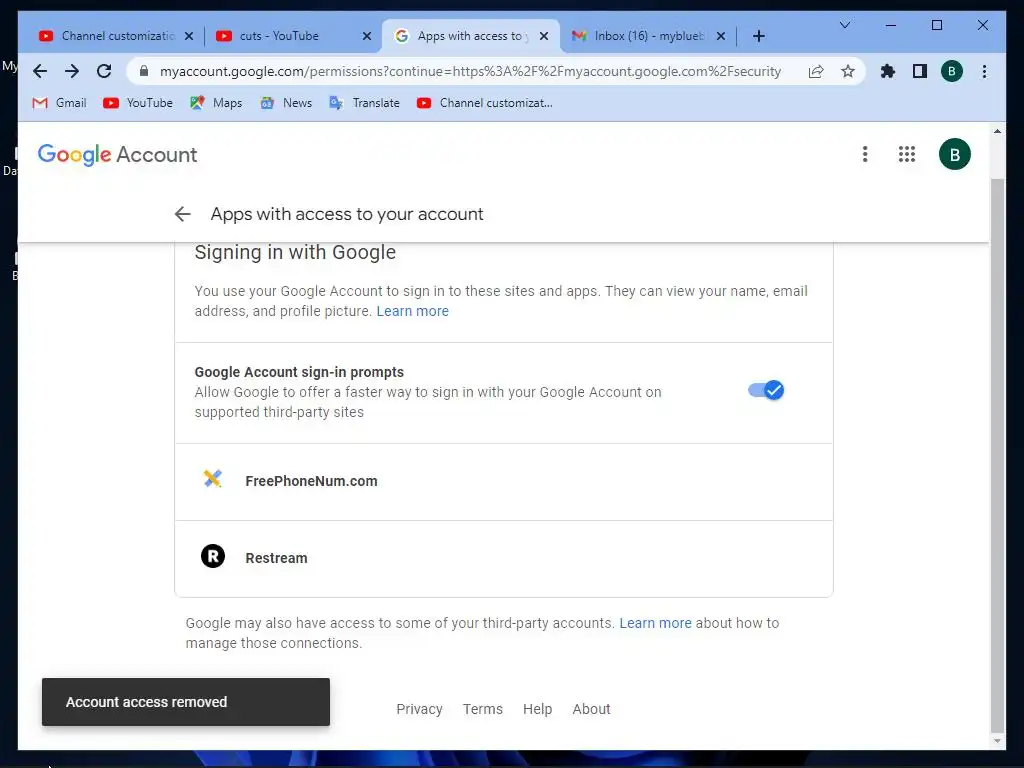Click Google Account sign-in prompts label
This screenshot has height=768, width=1024.
pyautogui.click(x=299, y=372)
